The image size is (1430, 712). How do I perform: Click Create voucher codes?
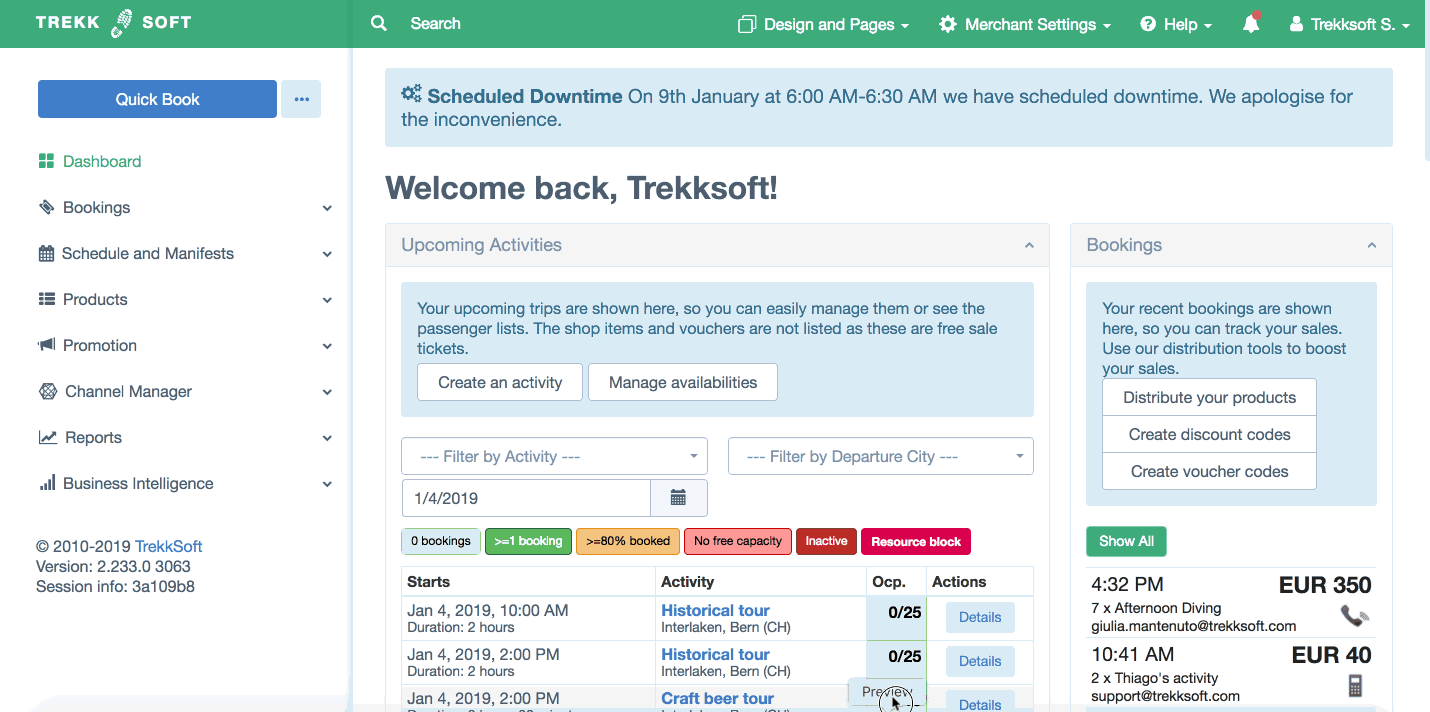click(1209, 471)
